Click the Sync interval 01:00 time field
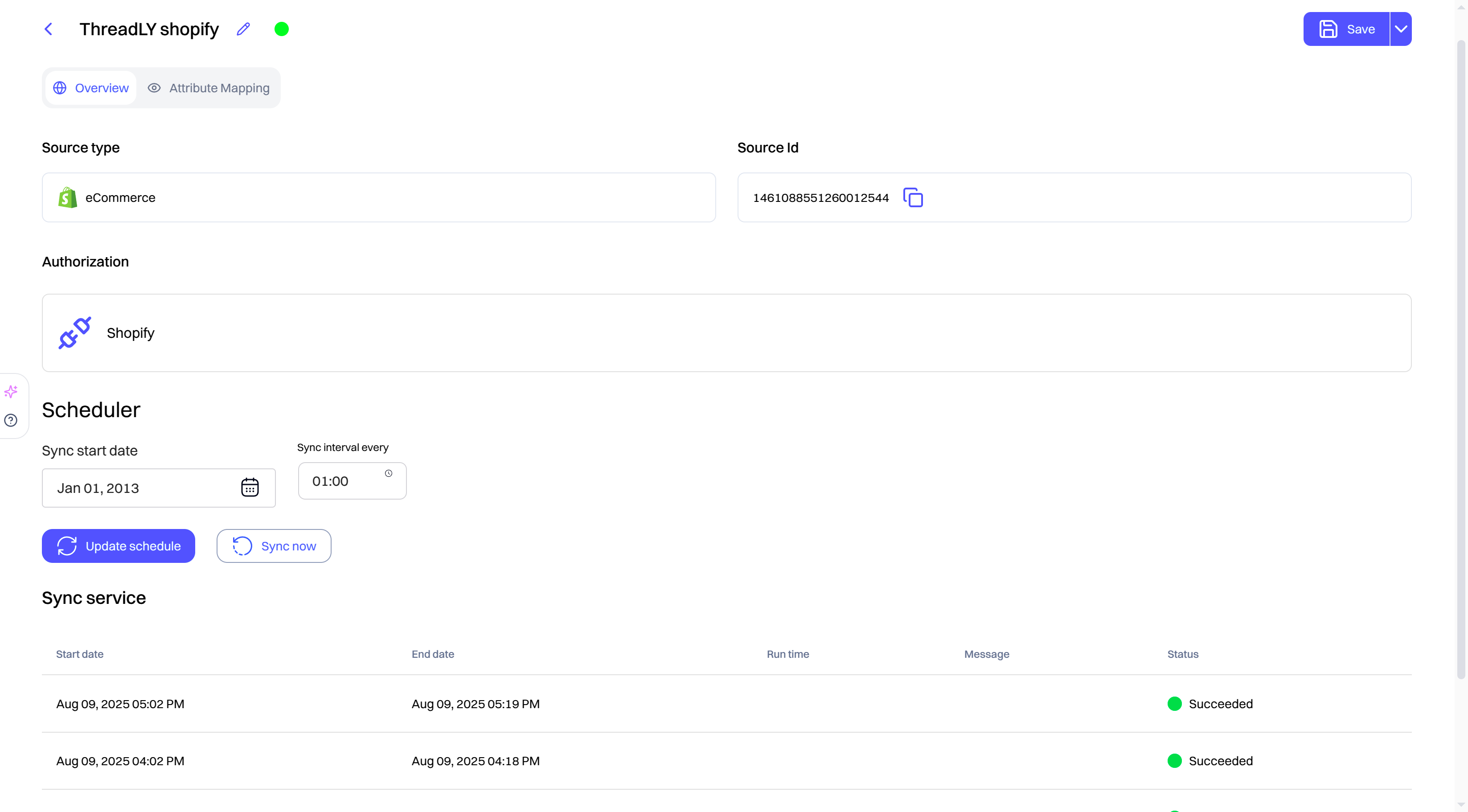Viewport: 1468px width, 812px height. click(352, 481)
